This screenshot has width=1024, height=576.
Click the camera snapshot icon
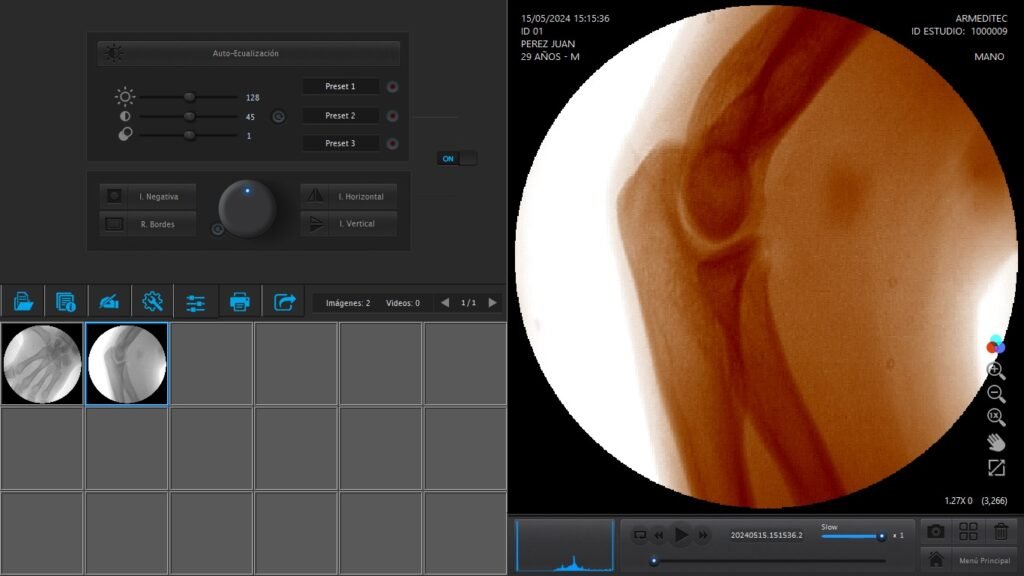pyautogui.click(x=935, y=532)
